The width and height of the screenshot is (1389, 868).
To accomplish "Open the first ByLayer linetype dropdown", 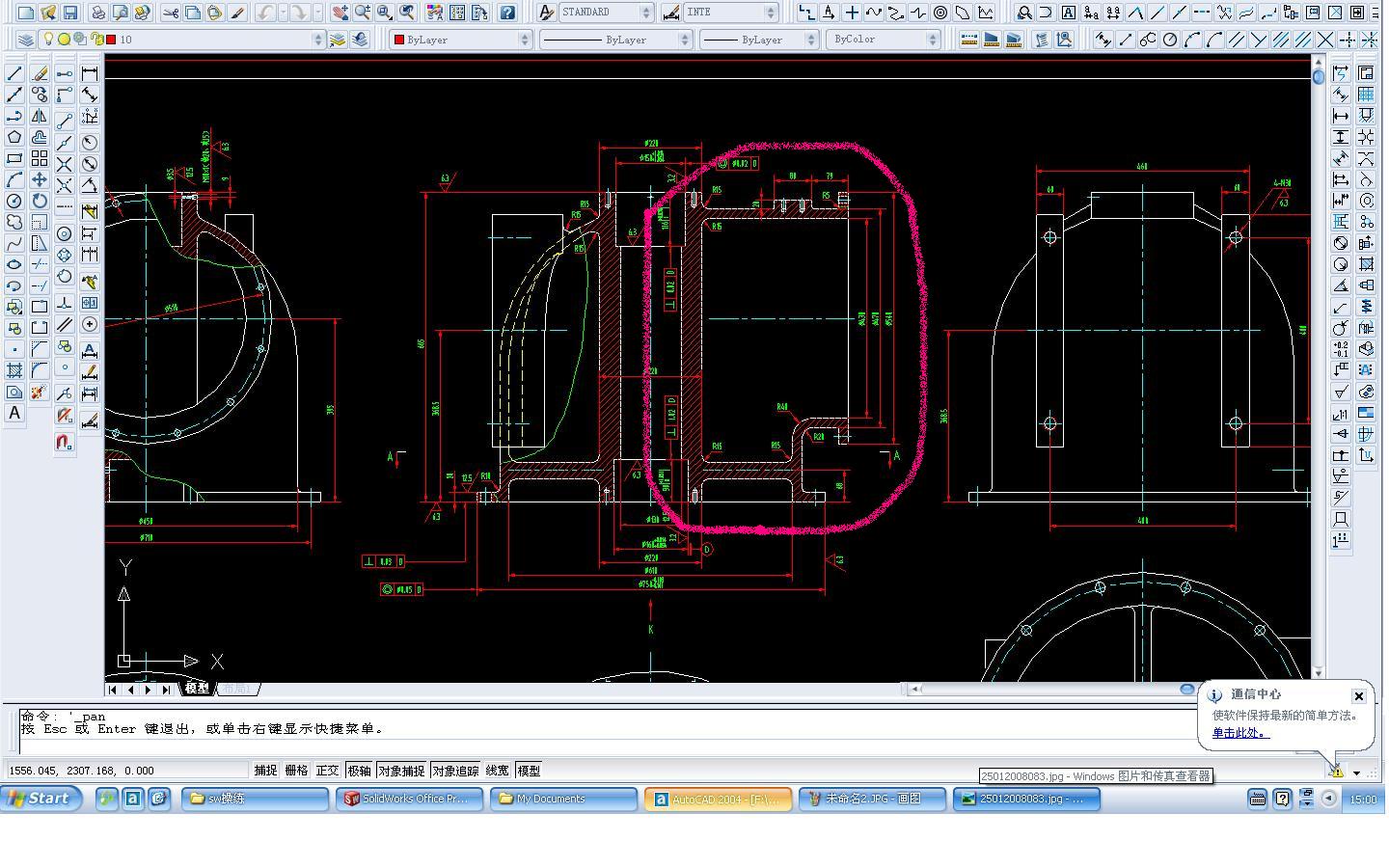I will coord(615,40).
